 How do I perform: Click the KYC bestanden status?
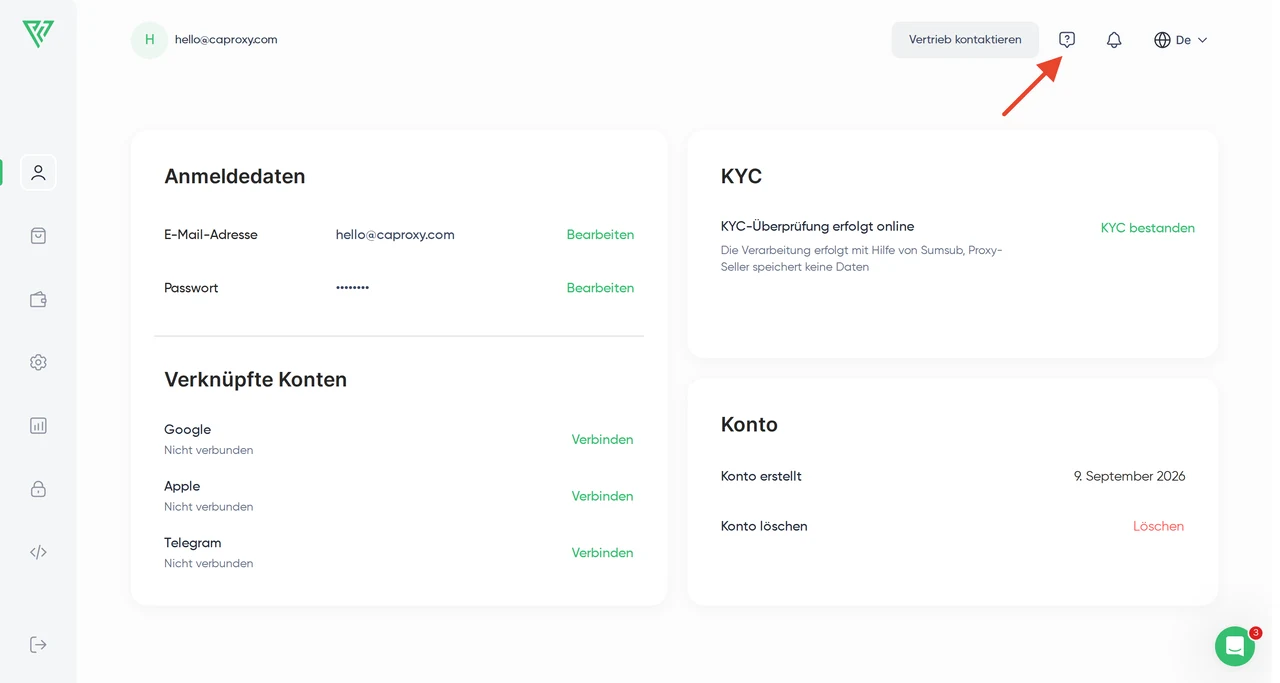click(1148, 228)
